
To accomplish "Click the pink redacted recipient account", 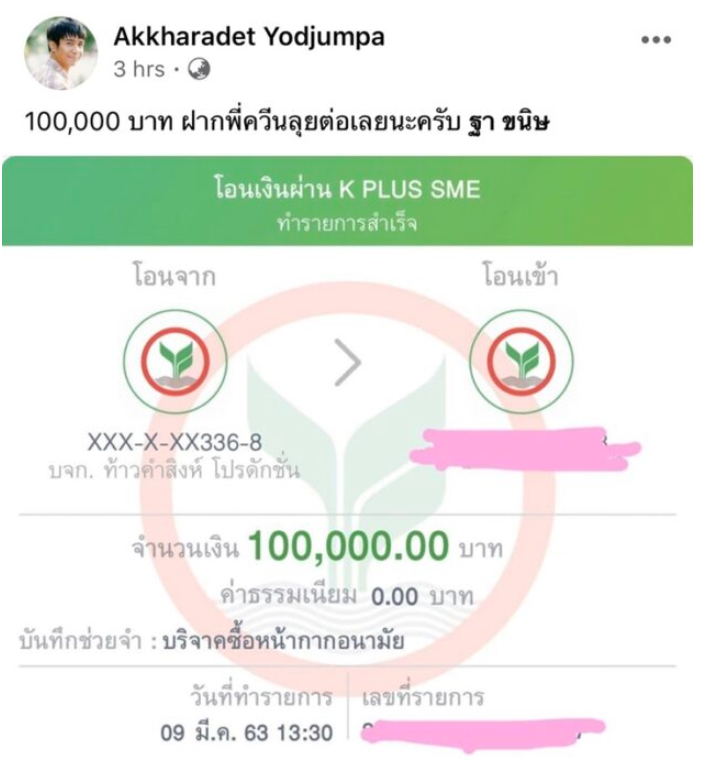I will (524, 449).
